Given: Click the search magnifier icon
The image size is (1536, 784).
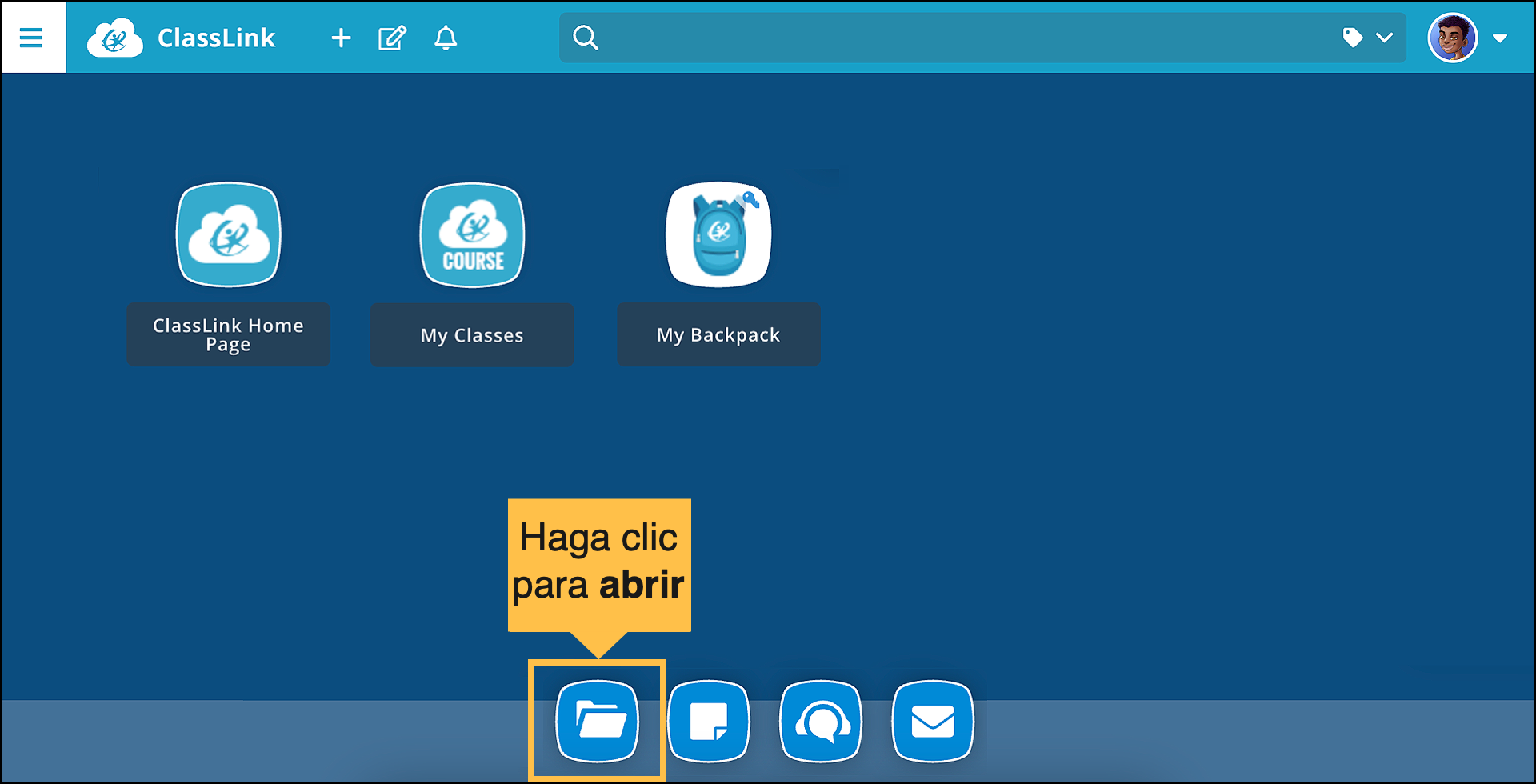Looking at the screenshot, I should pos(586,38).
